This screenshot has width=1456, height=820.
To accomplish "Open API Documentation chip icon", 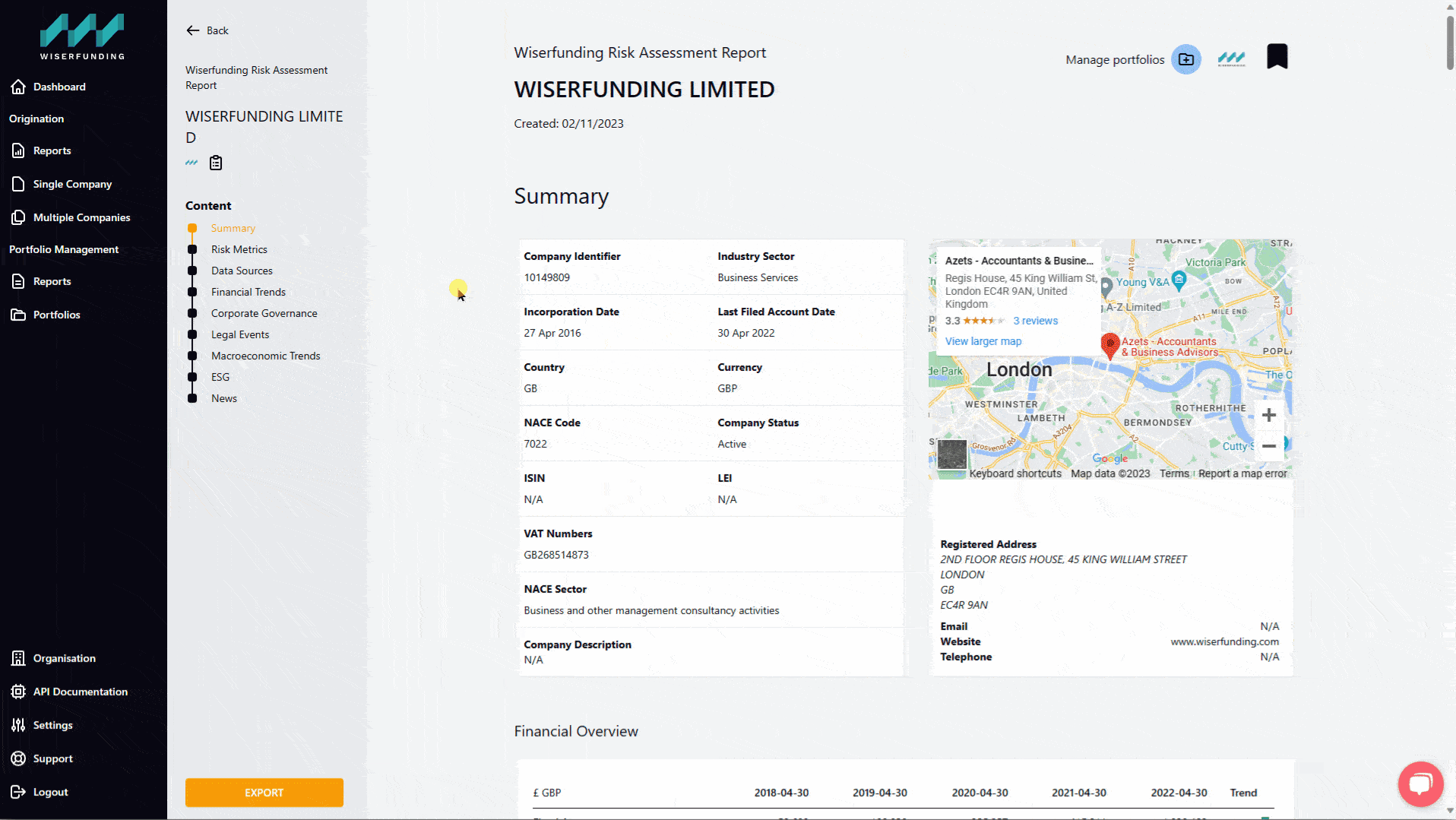I will click(x=18, y=692).
